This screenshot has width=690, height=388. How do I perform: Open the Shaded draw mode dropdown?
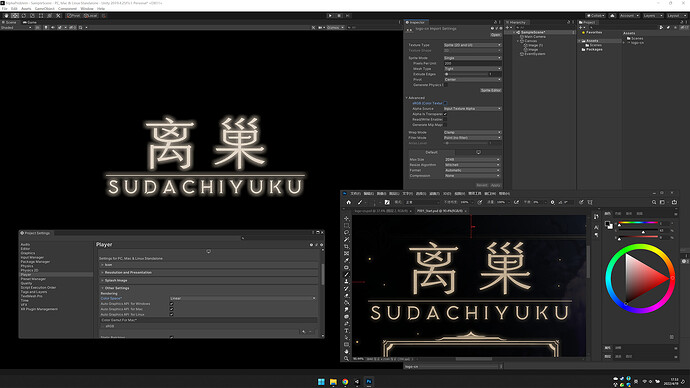[16, 27]
